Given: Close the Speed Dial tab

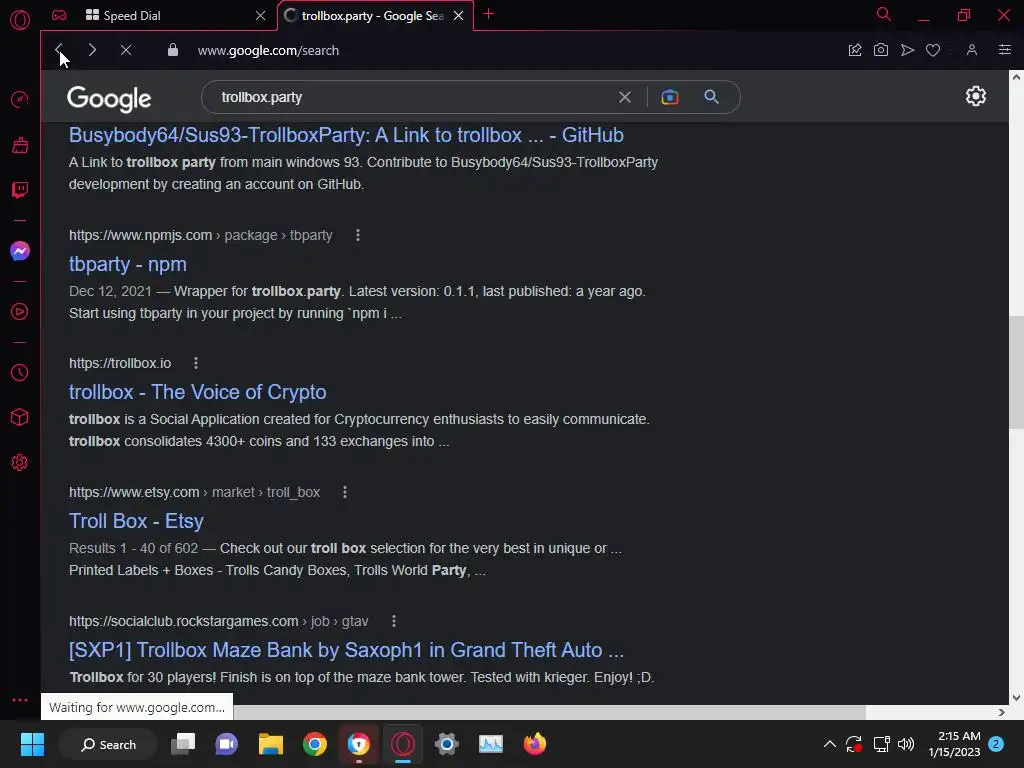Looking at the screenshot, I should 261,16.
